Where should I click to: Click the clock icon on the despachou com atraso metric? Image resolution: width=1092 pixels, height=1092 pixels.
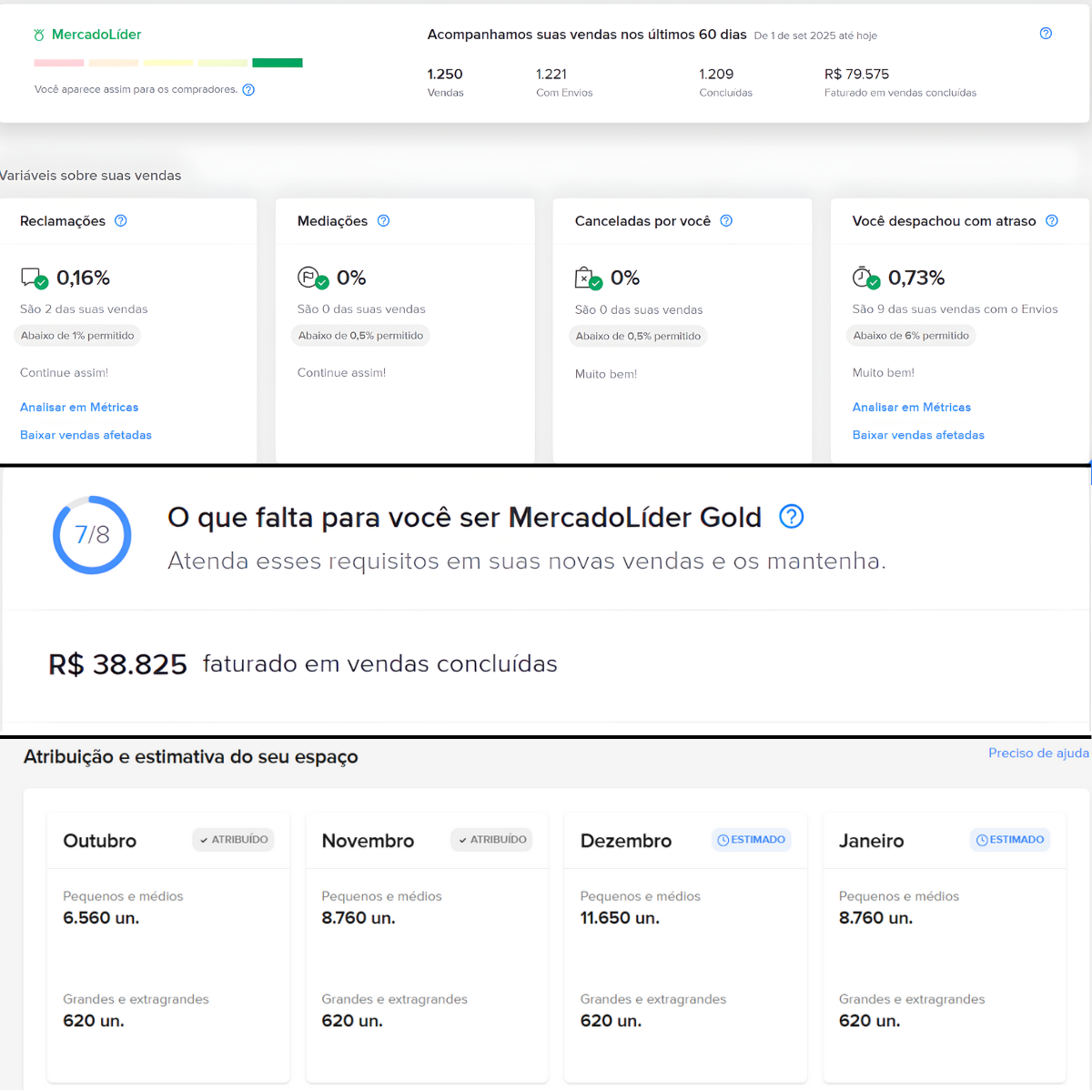(x=863, y=277)
